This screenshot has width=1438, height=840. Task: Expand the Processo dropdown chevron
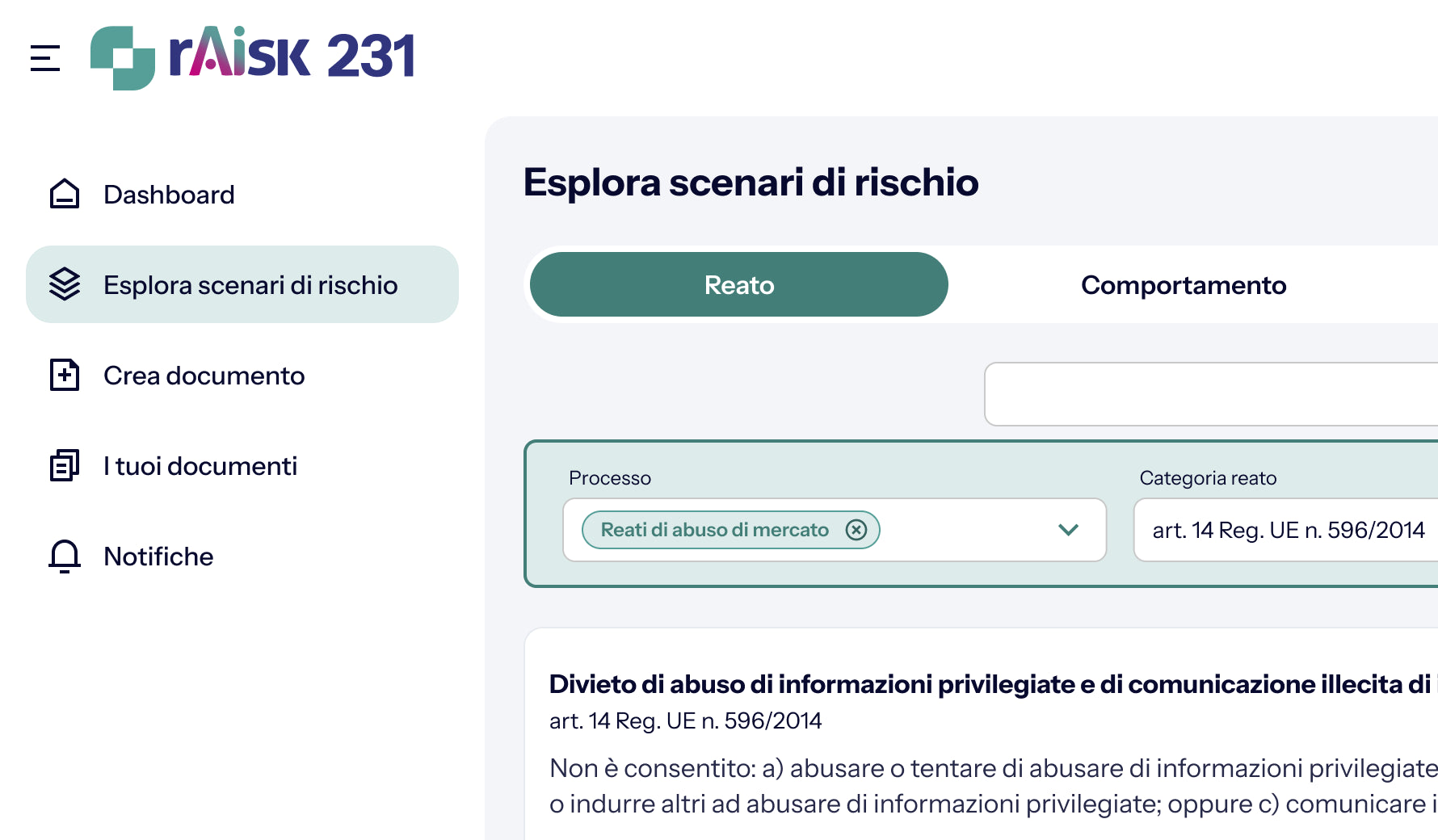(x=1068, y=530)
